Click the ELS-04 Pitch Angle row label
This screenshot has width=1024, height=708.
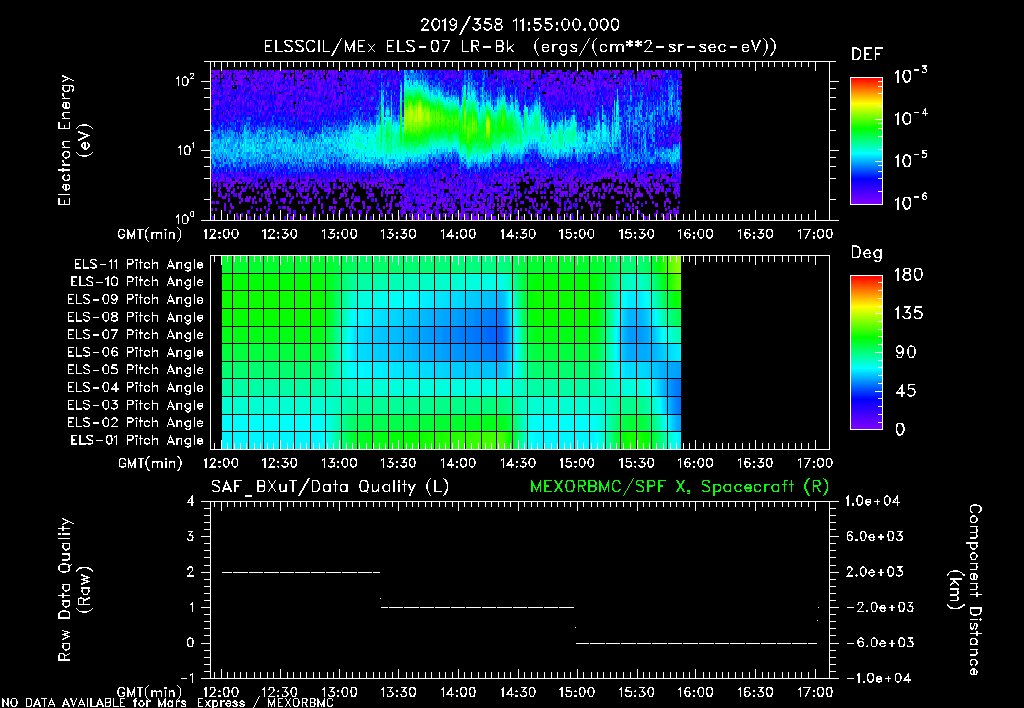[x=136, y=387]
